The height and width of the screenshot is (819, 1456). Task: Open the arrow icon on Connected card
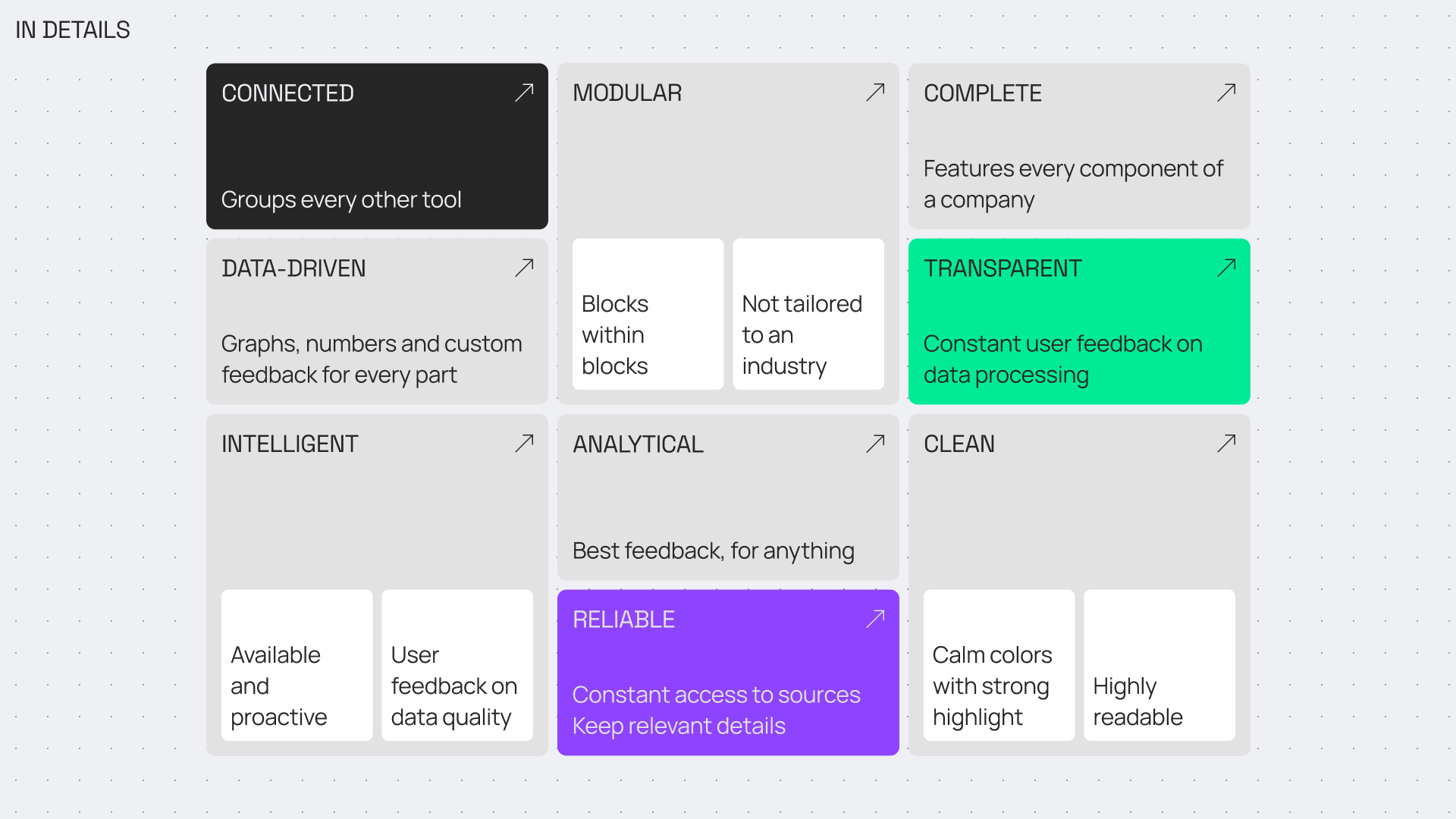click(524, 93)
